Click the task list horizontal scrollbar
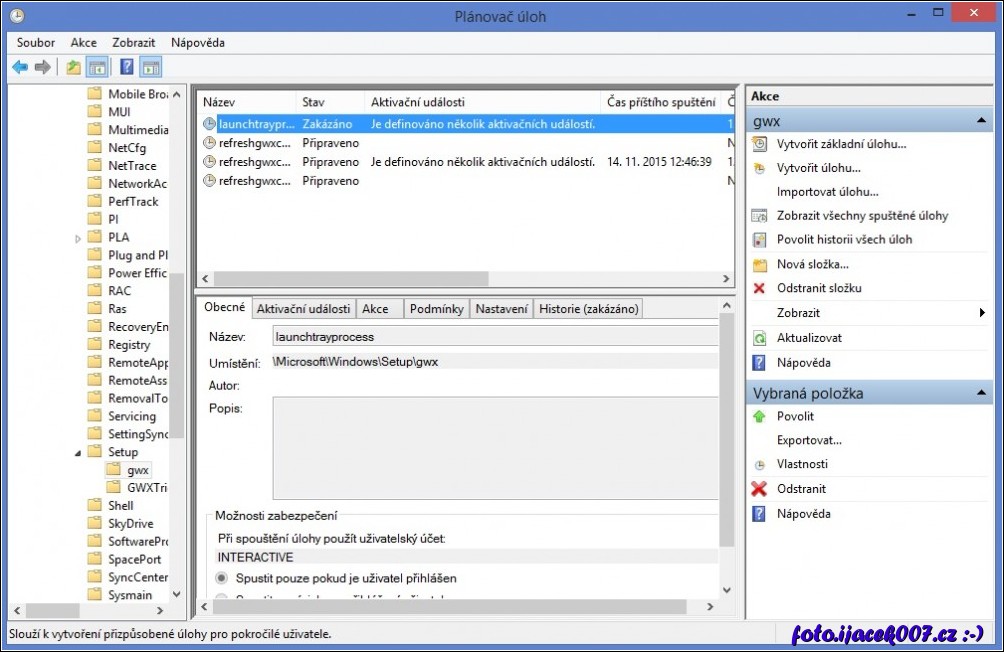Image resolution: width=1004 pixels, height=652 pixels. (350, 279)
